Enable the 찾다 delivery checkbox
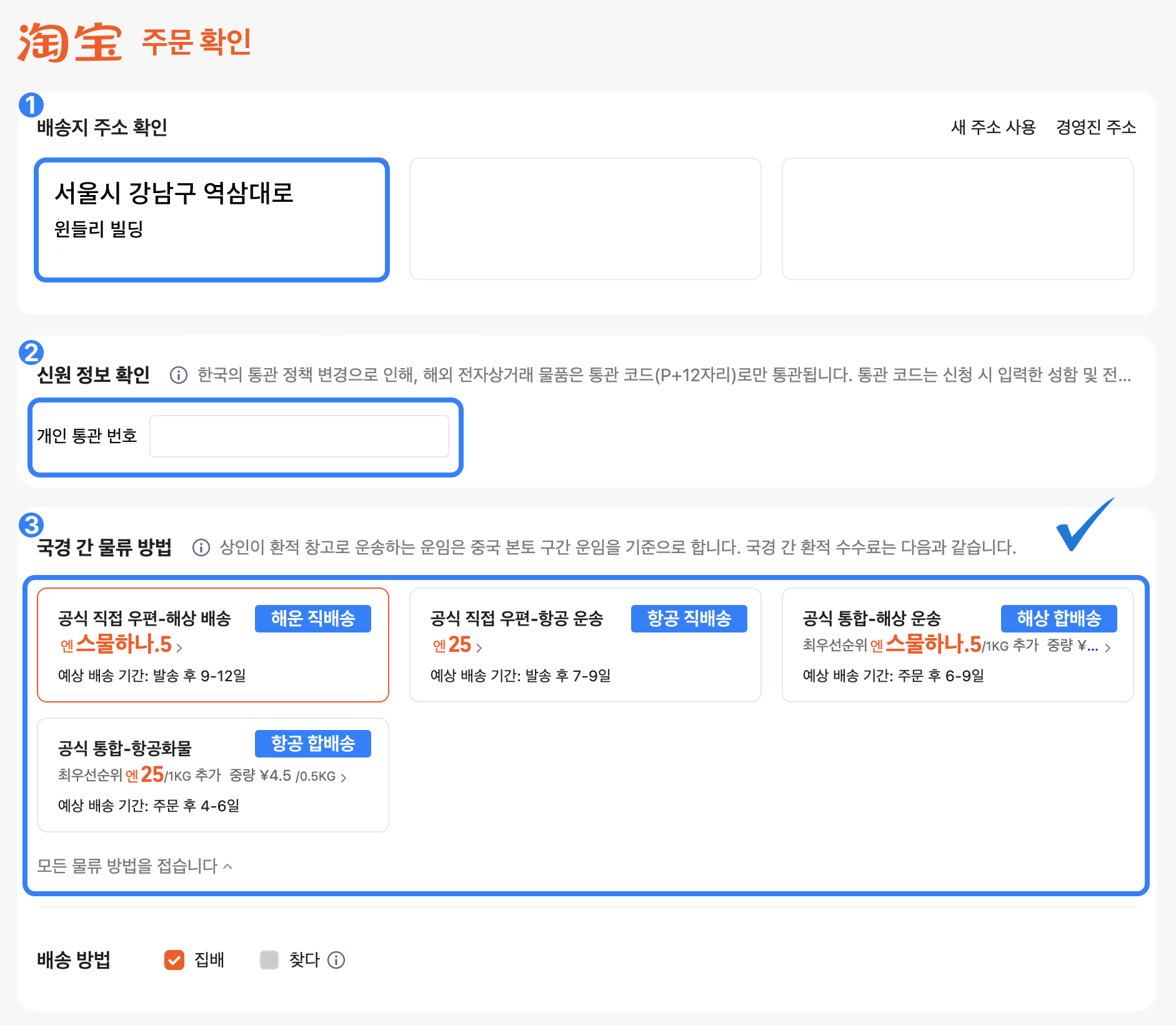The width and height of the screenshot is (1176, 1025). click(269, 960)
